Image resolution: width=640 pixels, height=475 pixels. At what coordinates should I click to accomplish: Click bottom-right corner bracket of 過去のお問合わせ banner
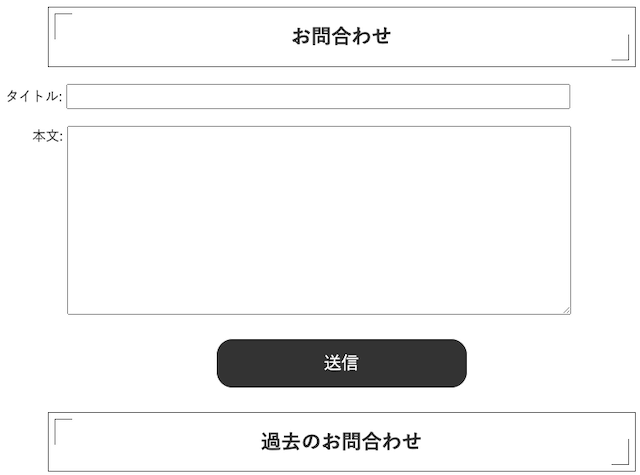point(620,452)
